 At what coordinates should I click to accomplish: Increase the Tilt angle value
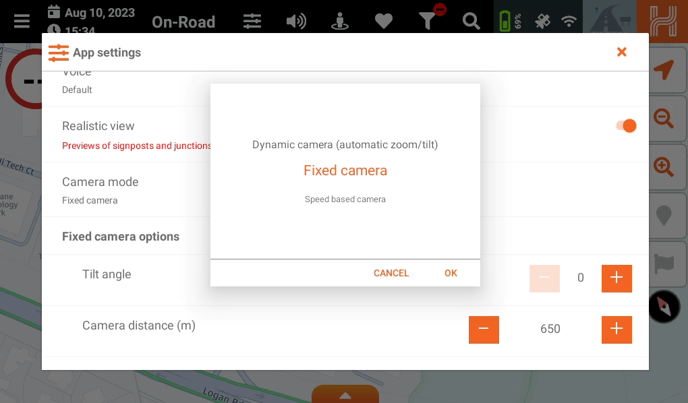click(616, 278)
